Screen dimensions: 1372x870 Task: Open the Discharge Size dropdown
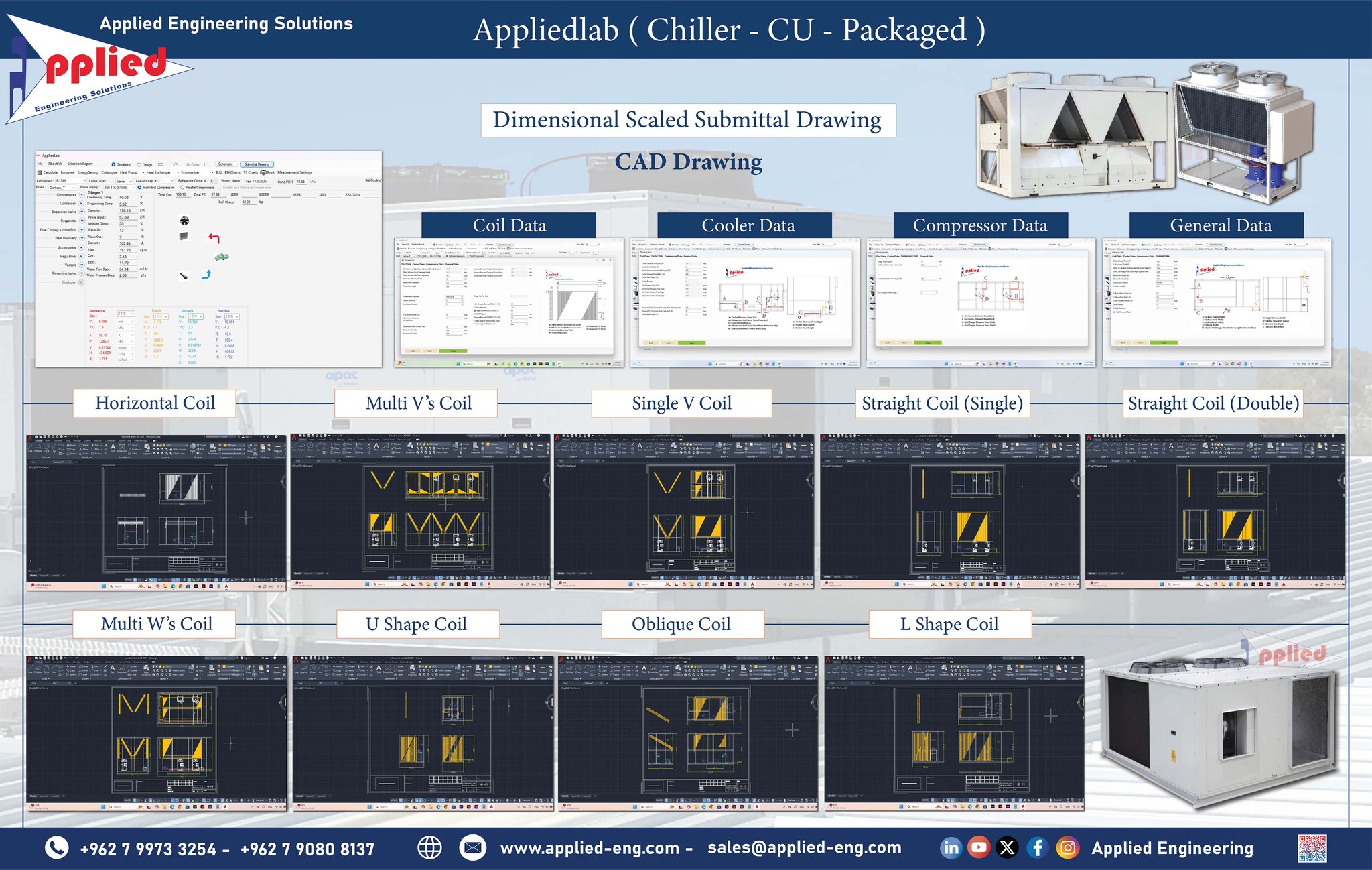(126, 314)
